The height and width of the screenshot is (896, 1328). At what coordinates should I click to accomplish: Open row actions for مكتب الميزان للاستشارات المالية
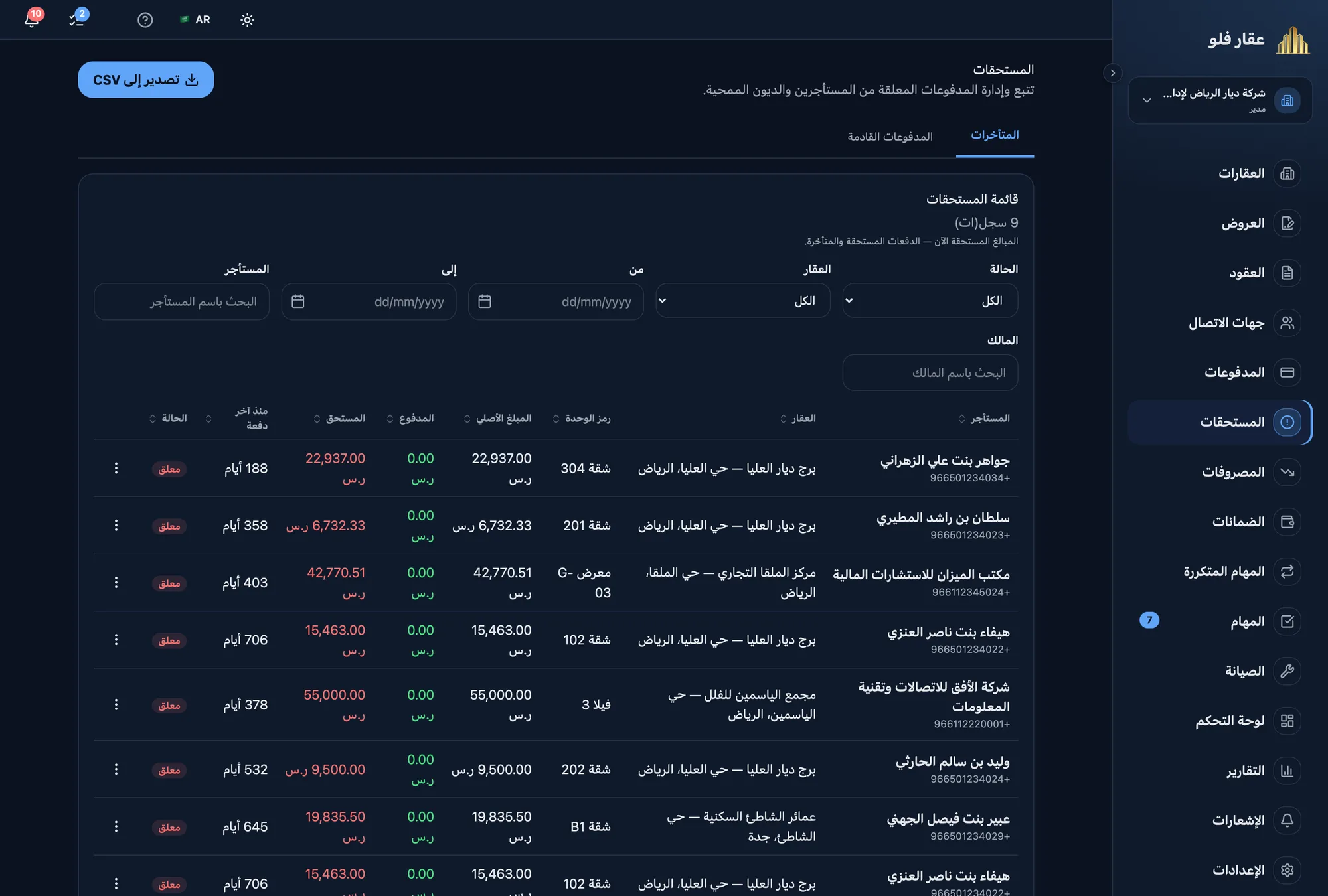(116, 583)
